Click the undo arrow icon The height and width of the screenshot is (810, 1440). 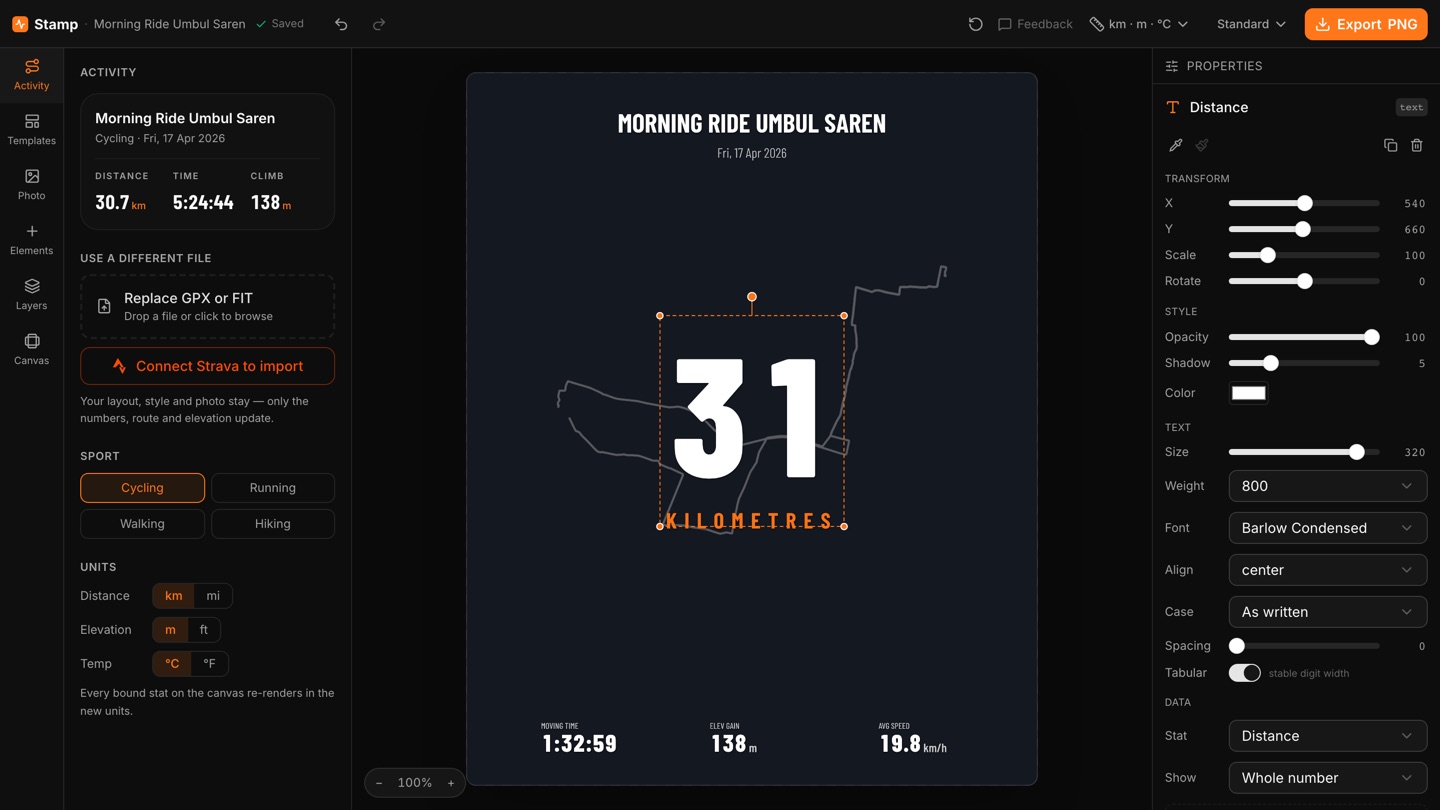(341, 24)
